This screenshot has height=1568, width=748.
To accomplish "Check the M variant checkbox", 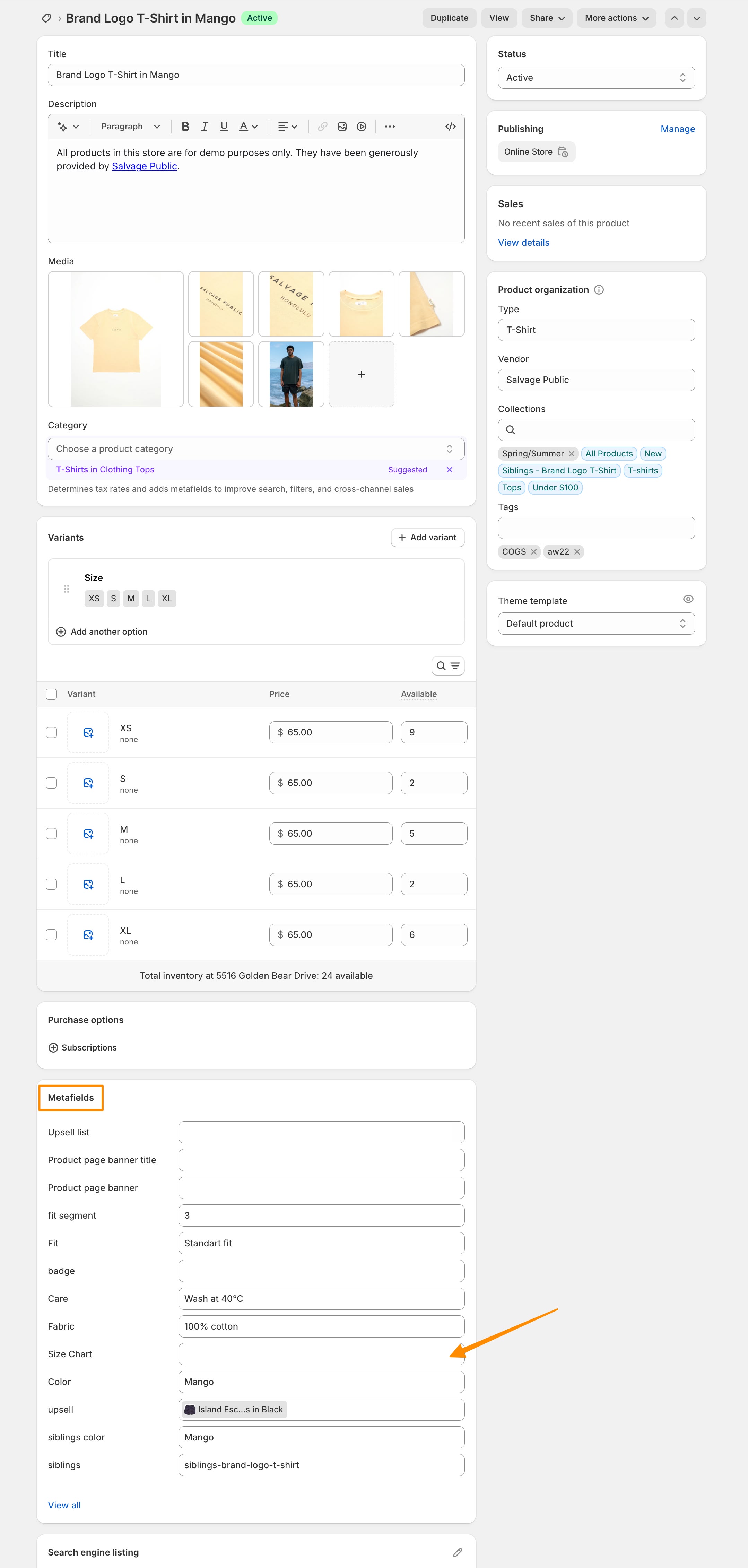I will (52, 833).
